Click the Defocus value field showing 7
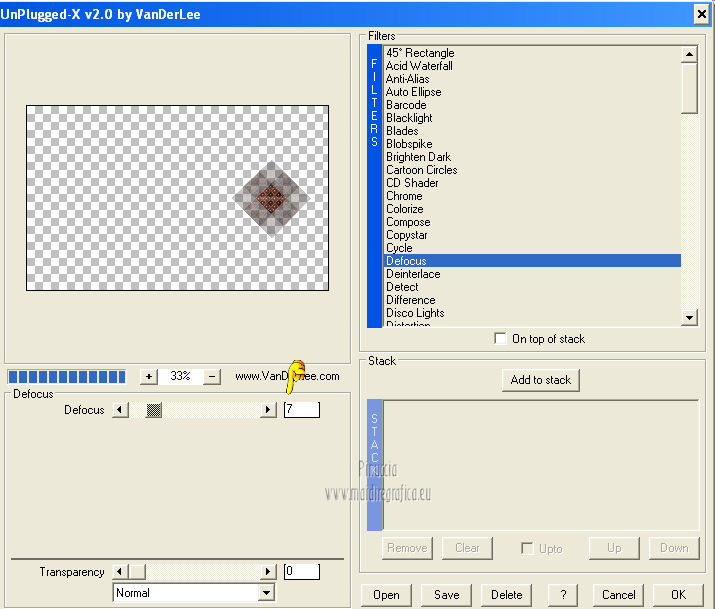 [x=302, y=410]
